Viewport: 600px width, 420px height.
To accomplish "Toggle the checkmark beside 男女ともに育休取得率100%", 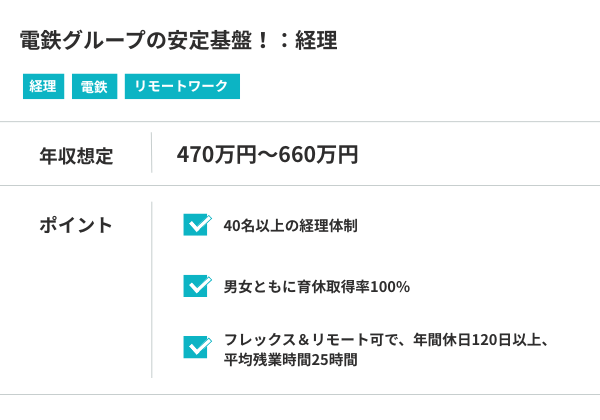I will [197, 286].
